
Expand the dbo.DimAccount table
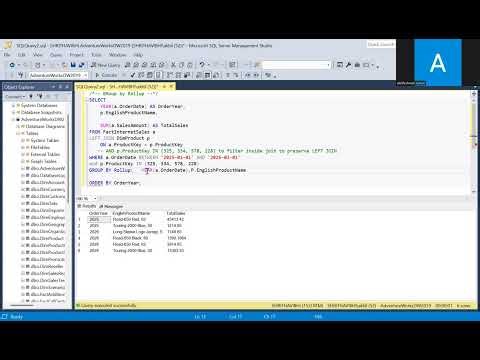point(23,182)
